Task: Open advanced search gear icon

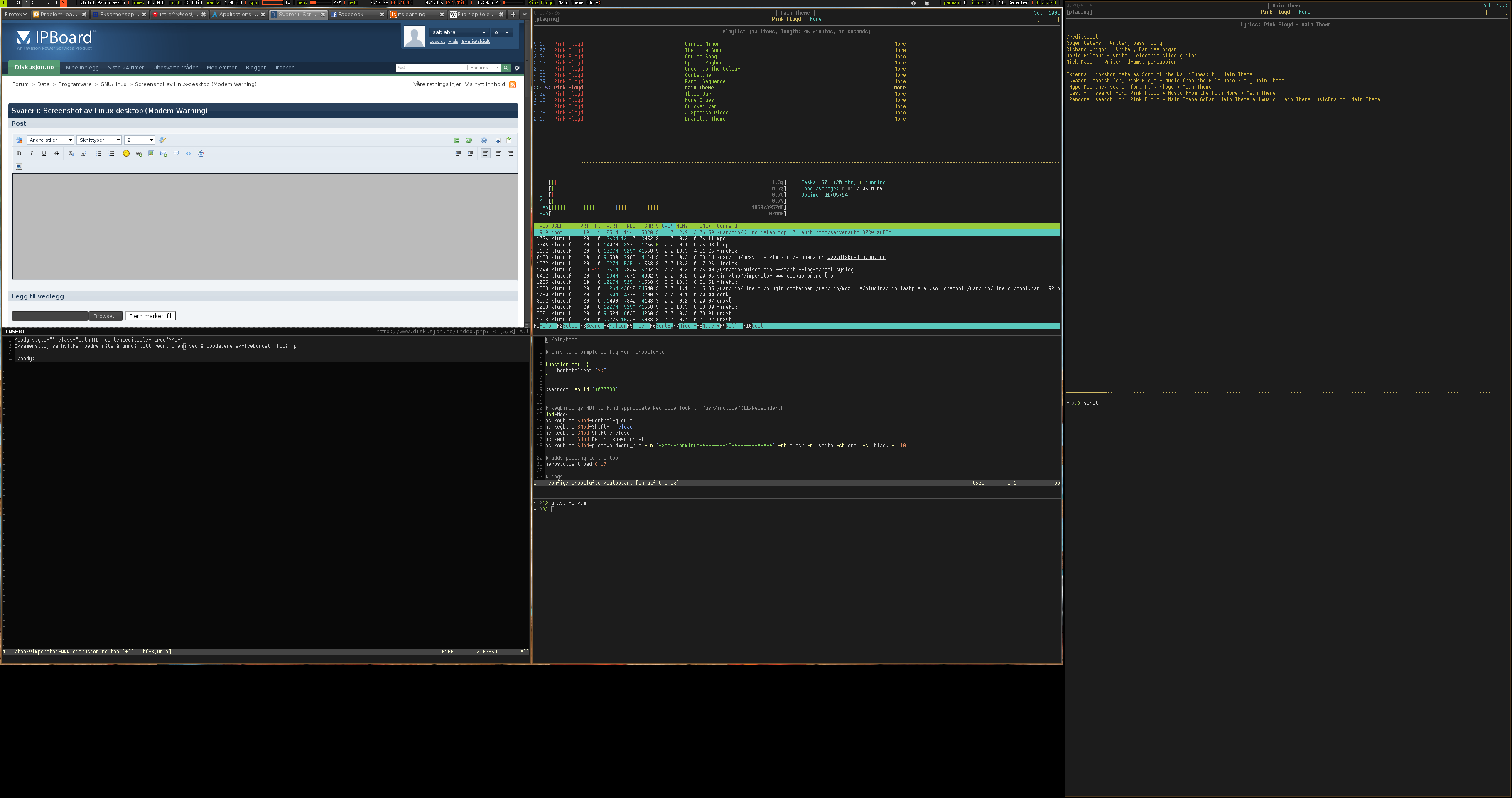Action: [517, 67]
